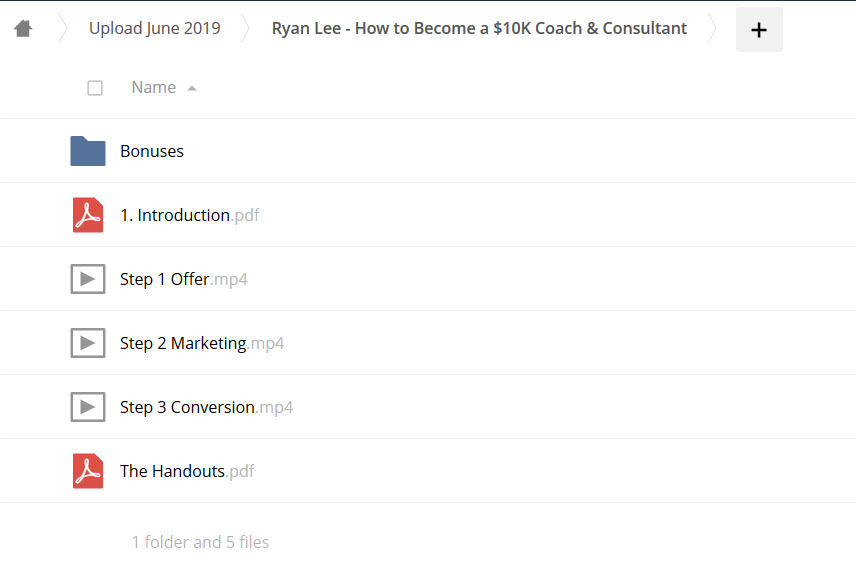Click the video icon for Step 1 Offer
This screenshot has height=588, width=856.
[88, 279]
